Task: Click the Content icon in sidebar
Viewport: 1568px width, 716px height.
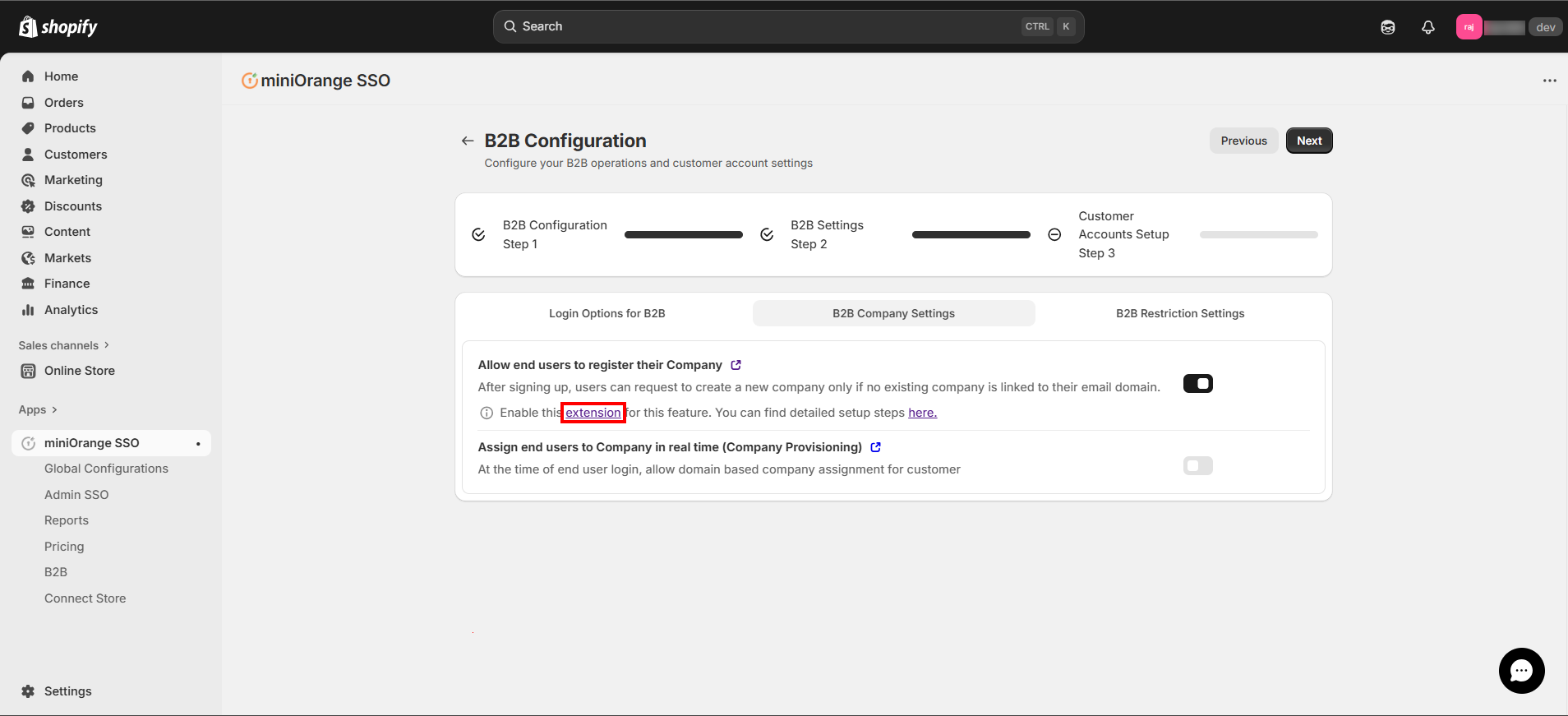Action: (28, 232)
